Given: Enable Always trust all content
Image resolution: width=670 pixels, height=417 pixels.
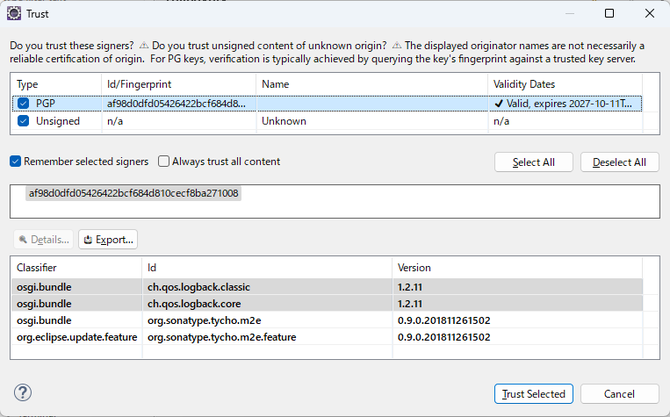Looking at the screenshot, I should click(x=164, y=161).
